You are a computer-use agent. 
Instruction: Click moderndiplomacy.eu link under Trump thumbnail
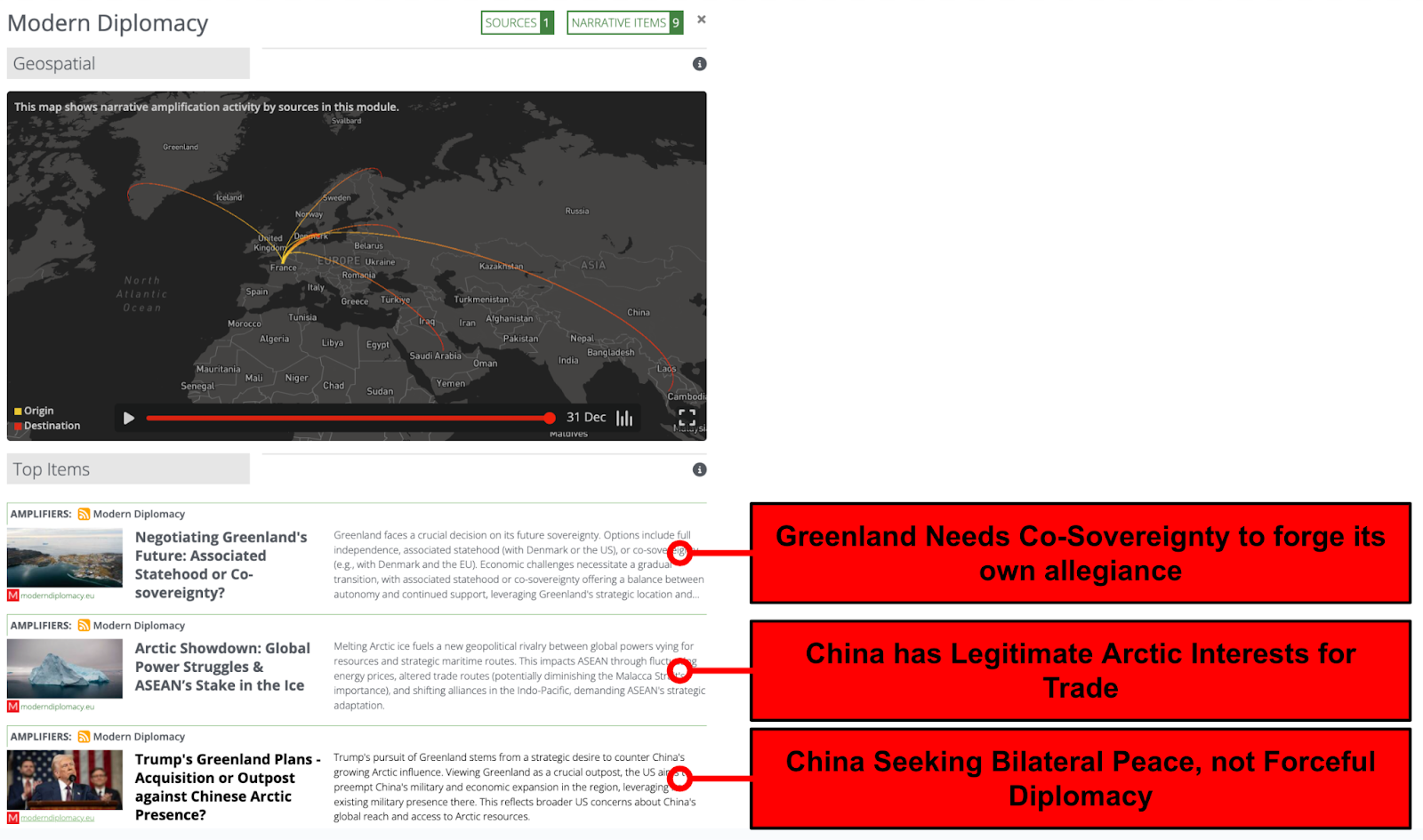tap(57, 818)
